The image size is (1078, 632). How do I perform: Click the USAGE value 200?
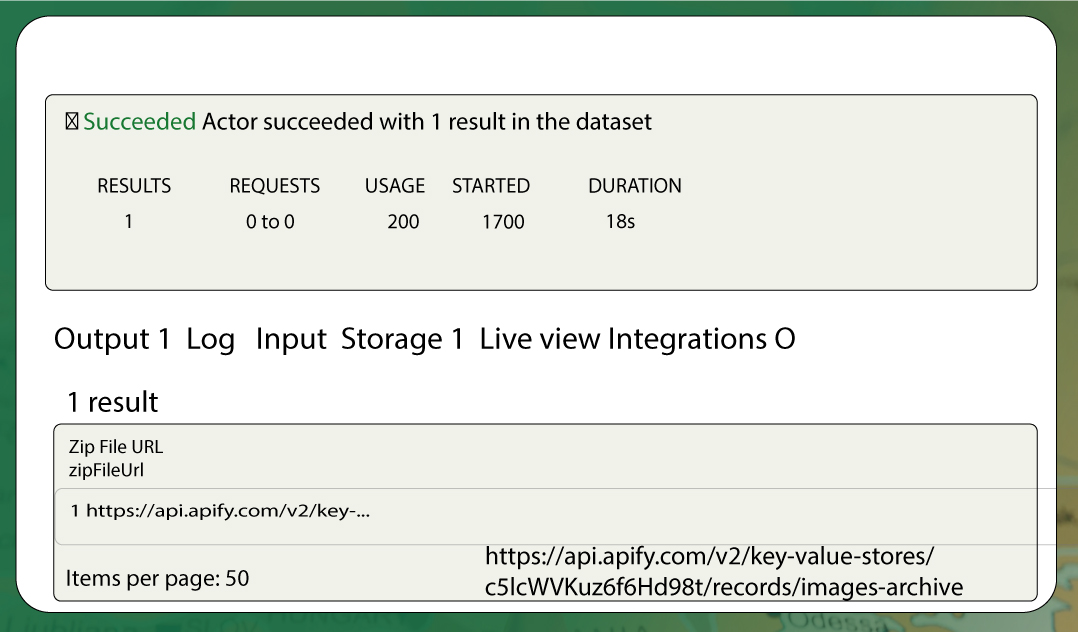403,221
